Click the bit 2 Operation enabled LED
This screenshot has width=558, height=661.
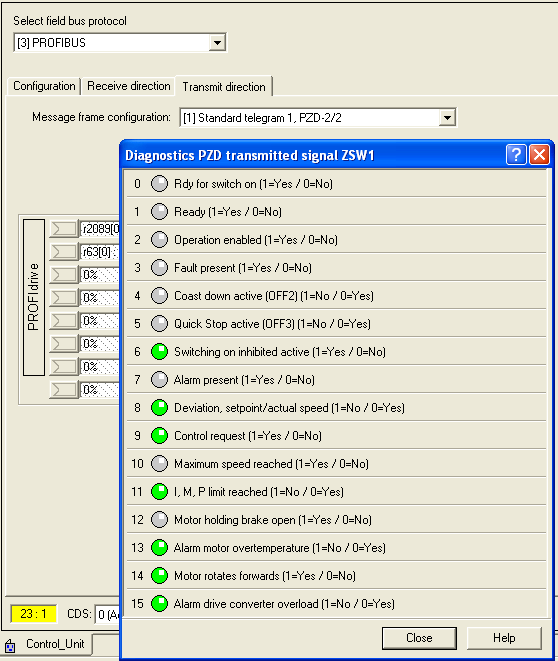click(159, 240)
